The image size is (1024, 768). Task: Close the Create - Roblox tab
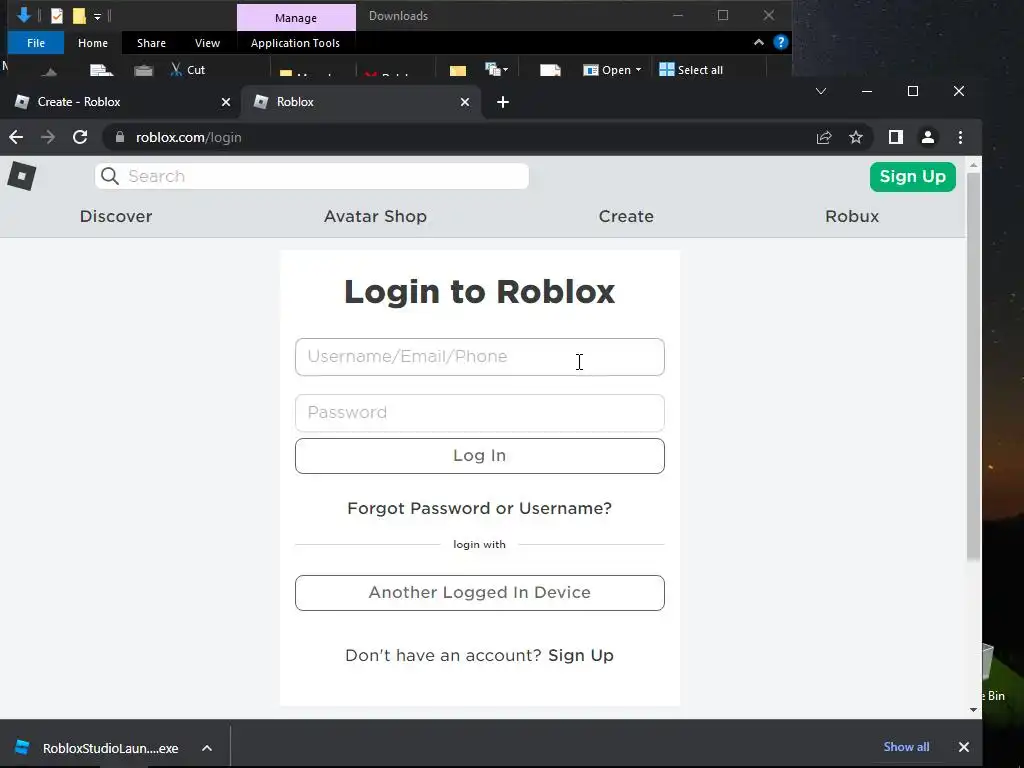(226, 102)
